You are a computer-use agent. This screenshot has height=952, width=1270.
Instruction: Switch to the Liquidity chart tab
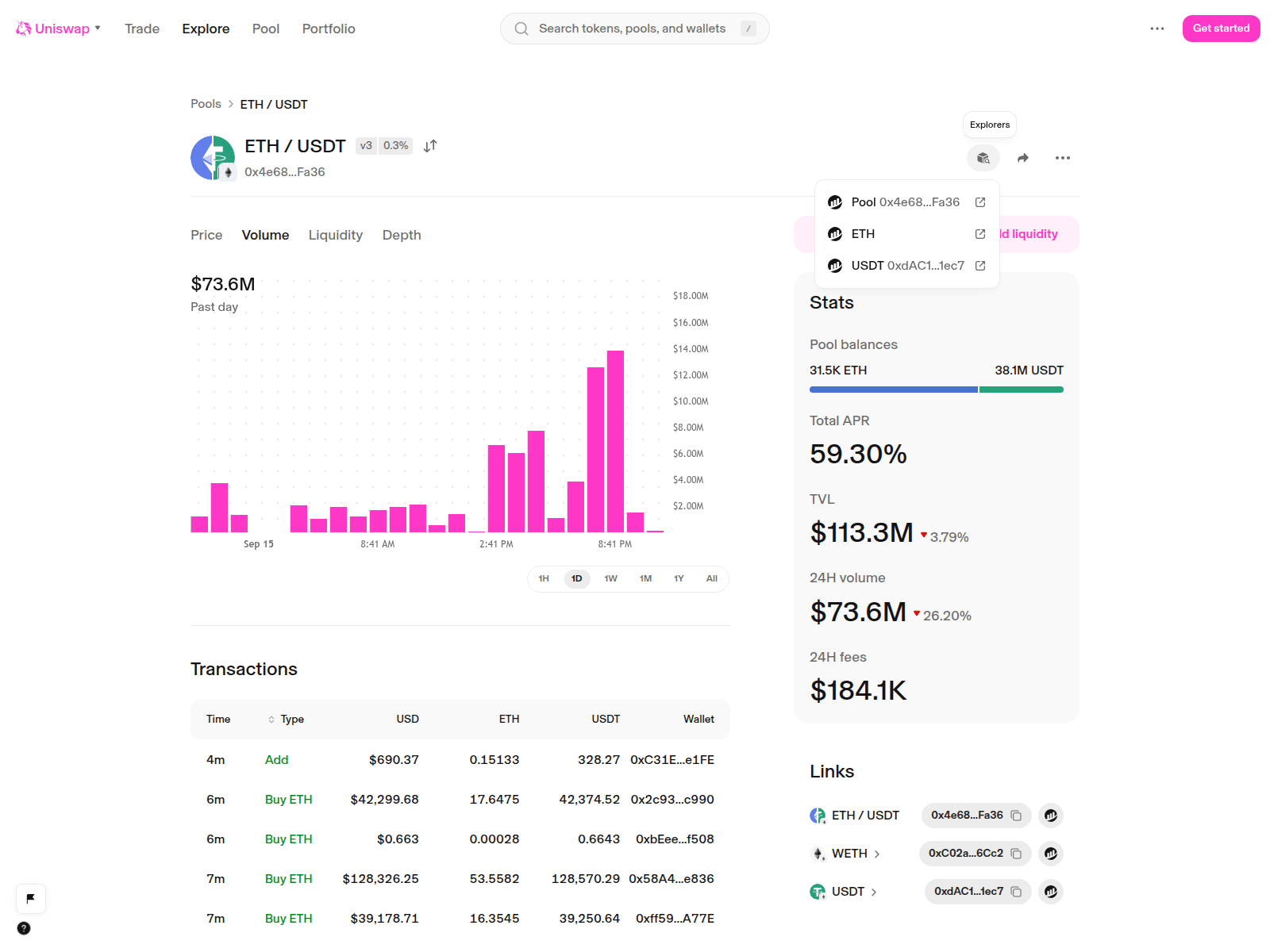point(336,235)
